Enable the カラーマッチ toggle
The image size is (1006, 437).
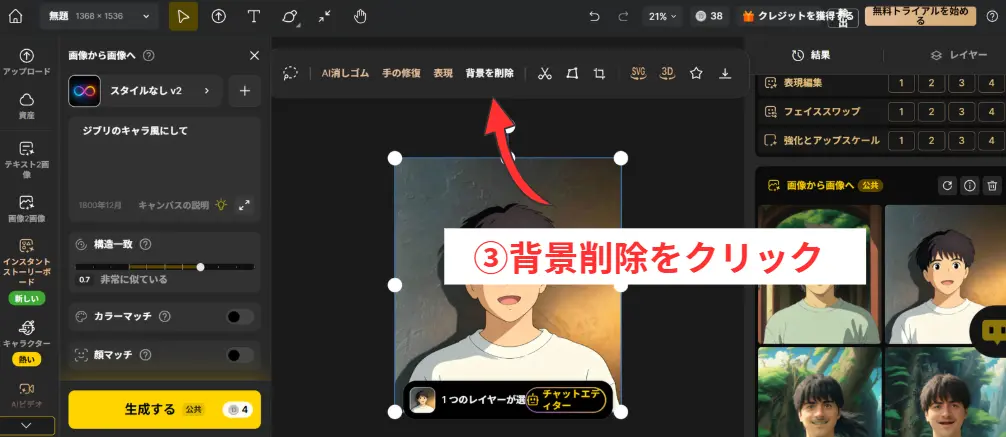click(x=239, y=317)
